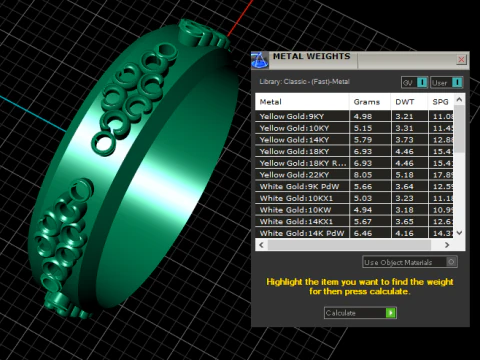
Task: Select the Yellow Gold:14KY row
Action: [354, 139]
